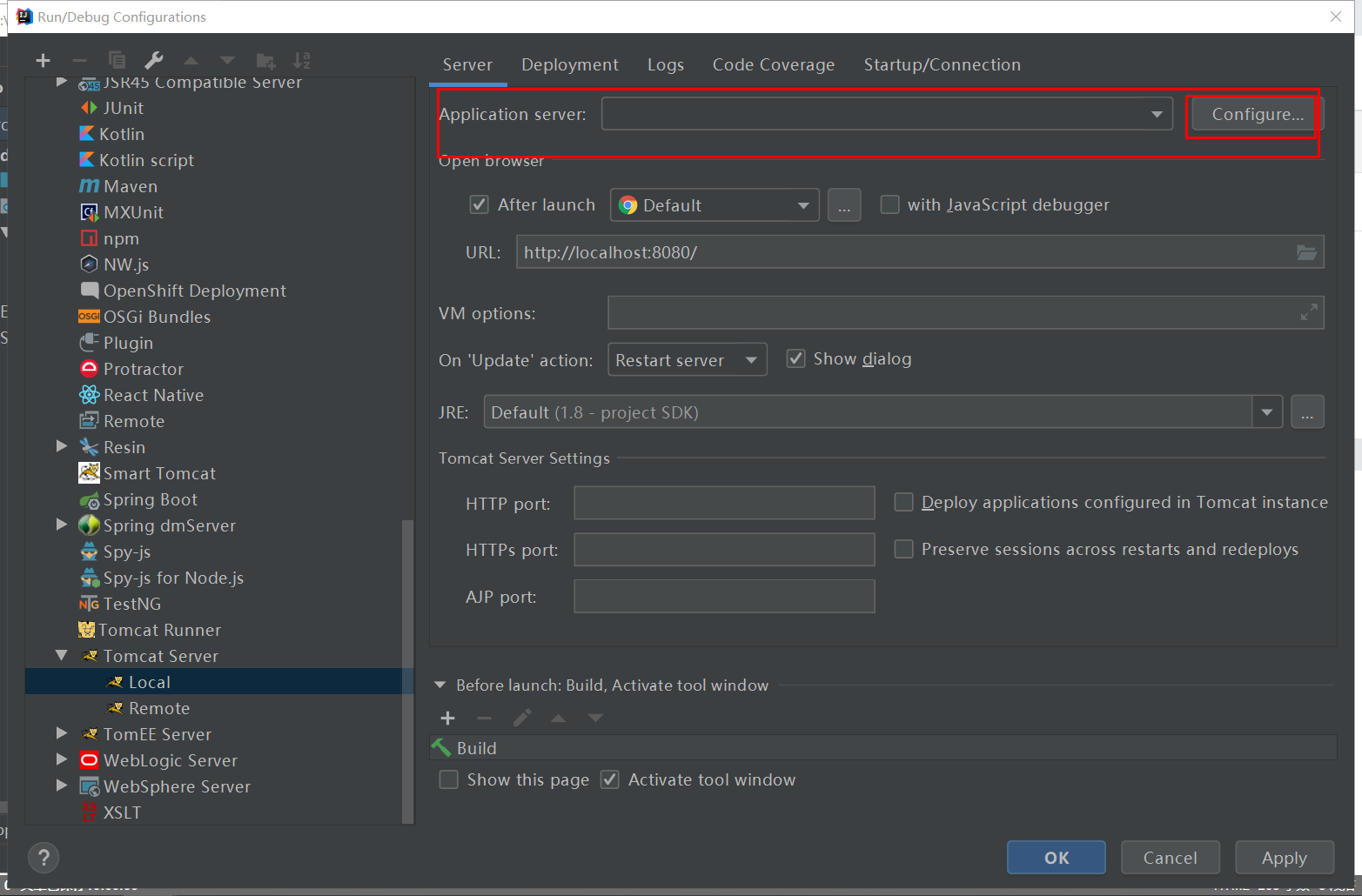Screen dimensions: 1362x896
Task: Click the plus icon under Before launch
Action: [447, 718]
